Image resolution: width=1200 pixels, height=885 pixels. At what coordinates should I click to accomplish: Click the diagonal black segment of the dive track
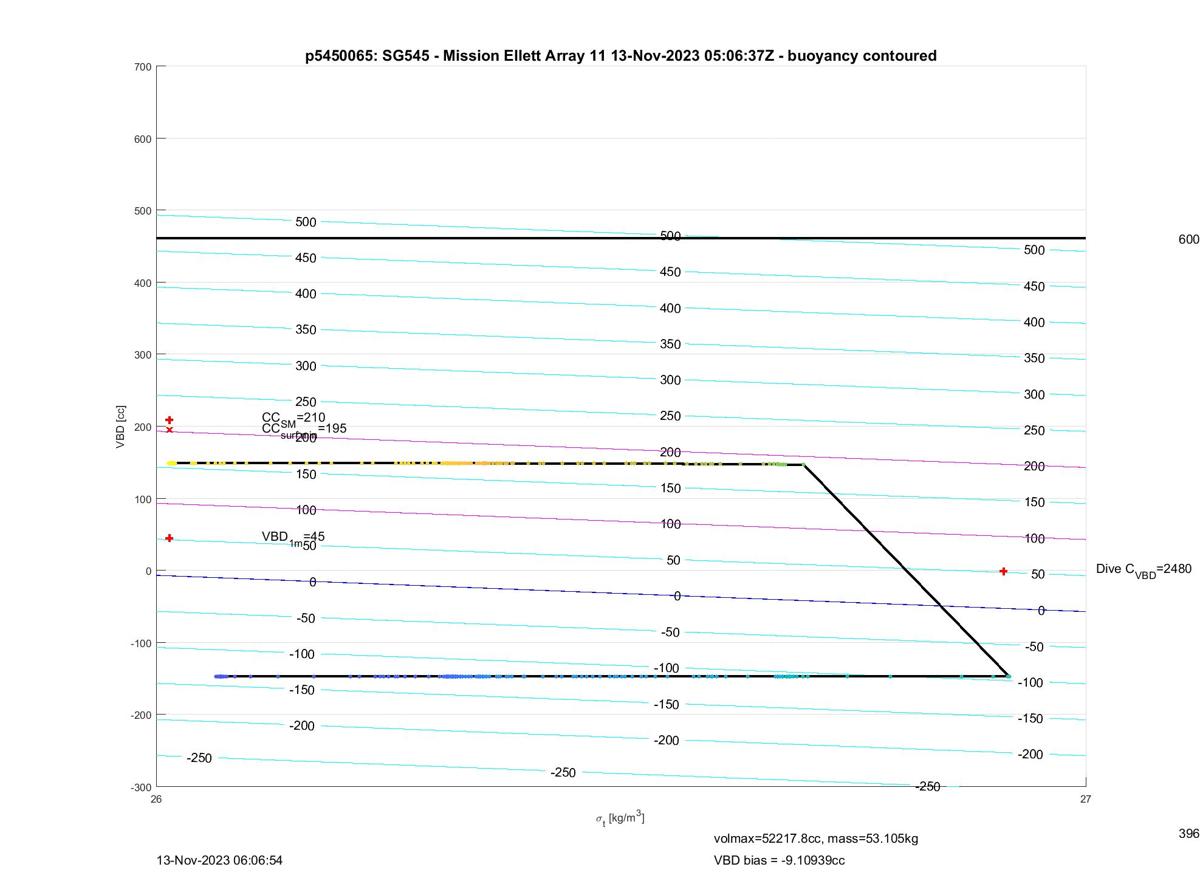click(906, 570)
